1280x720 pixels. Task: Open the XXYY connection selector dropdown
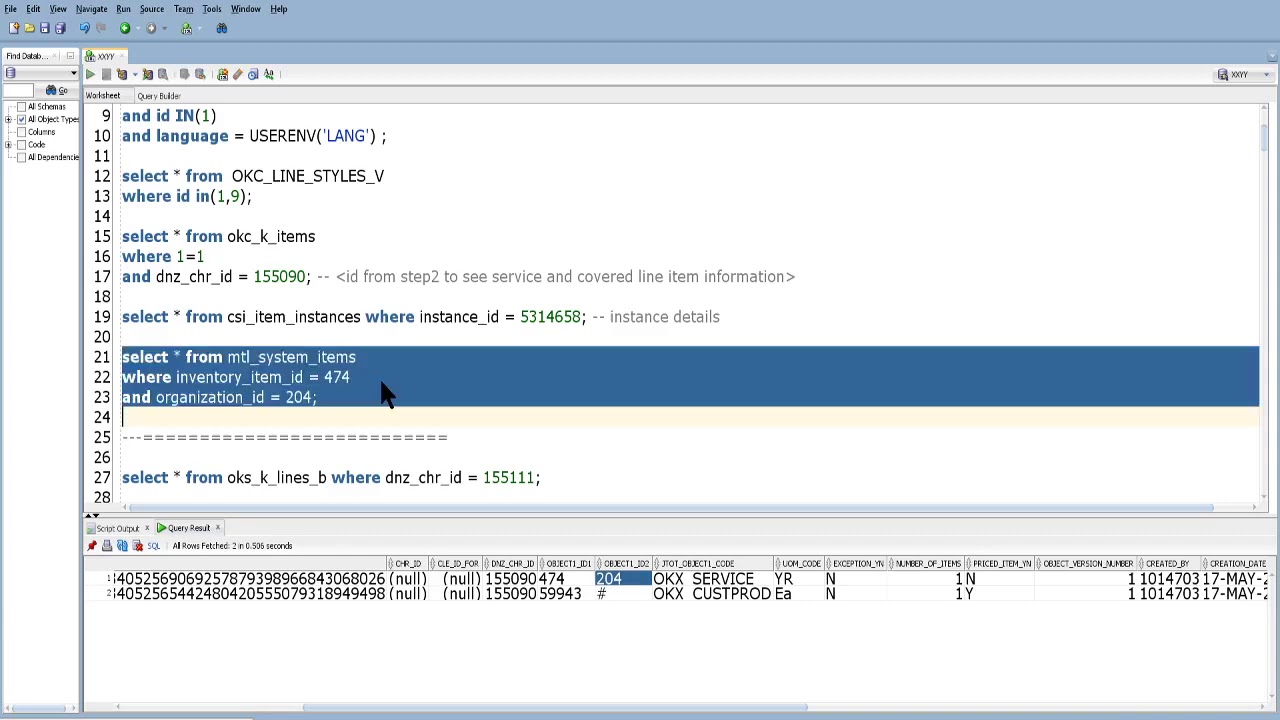coord(1244,74)
